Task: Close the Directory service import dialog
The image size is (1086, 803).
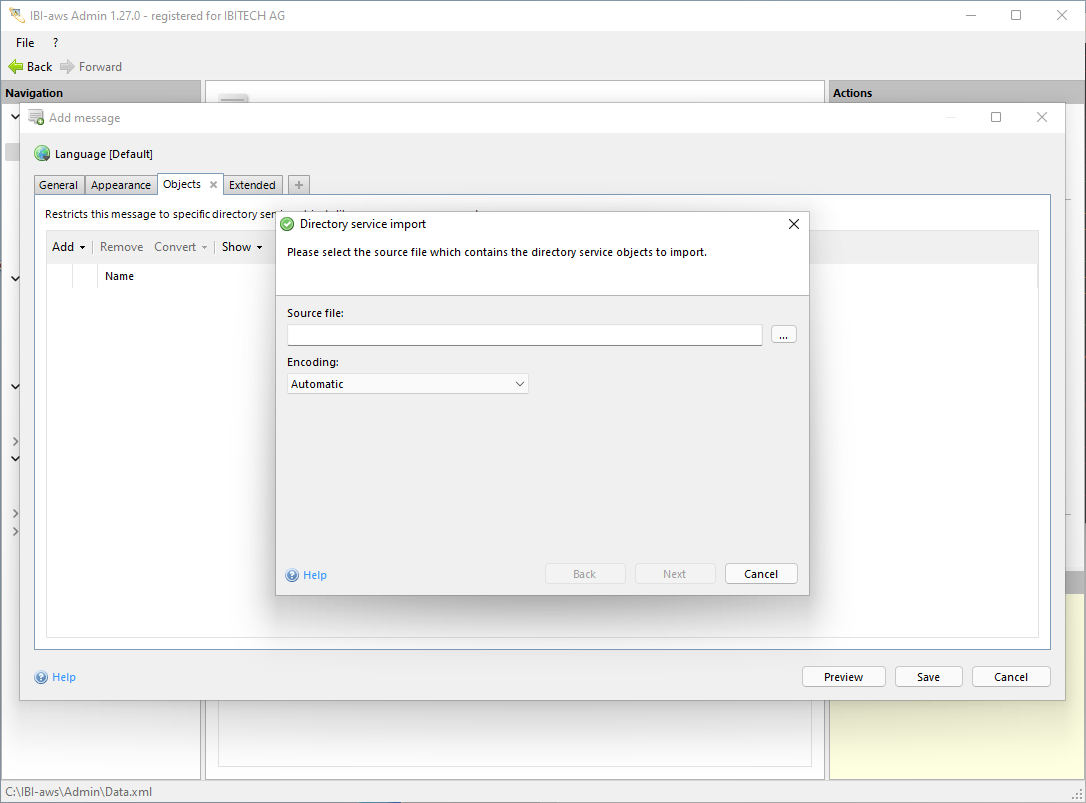Action: pyautogui.click(x=794, y=224)
